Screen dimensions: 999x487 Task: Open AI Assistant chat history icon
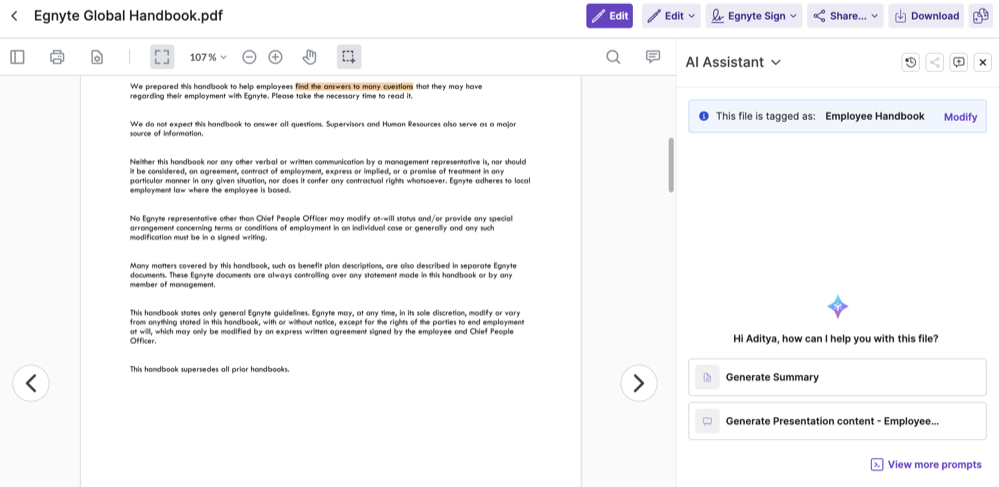point(910,63)
